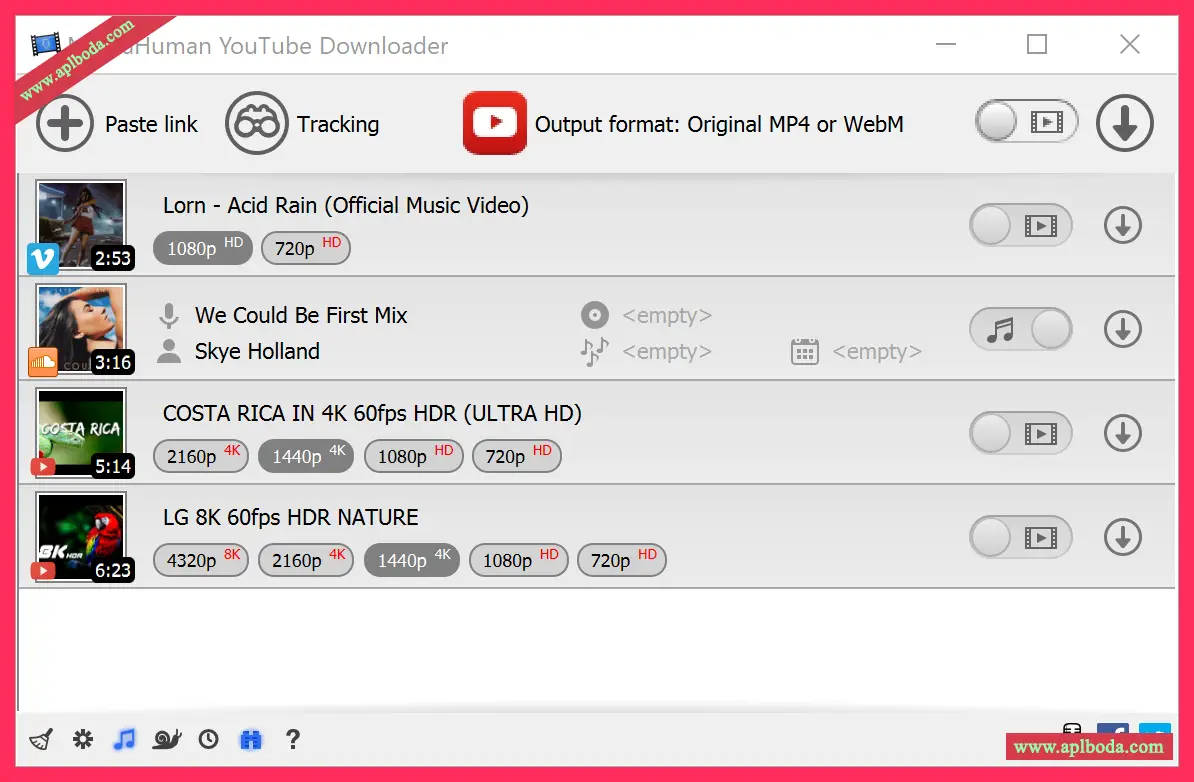Open preferences with the gear icon
Image resolution: width=1194 pixels, height=782 pixels.
[x=83, y=739]
